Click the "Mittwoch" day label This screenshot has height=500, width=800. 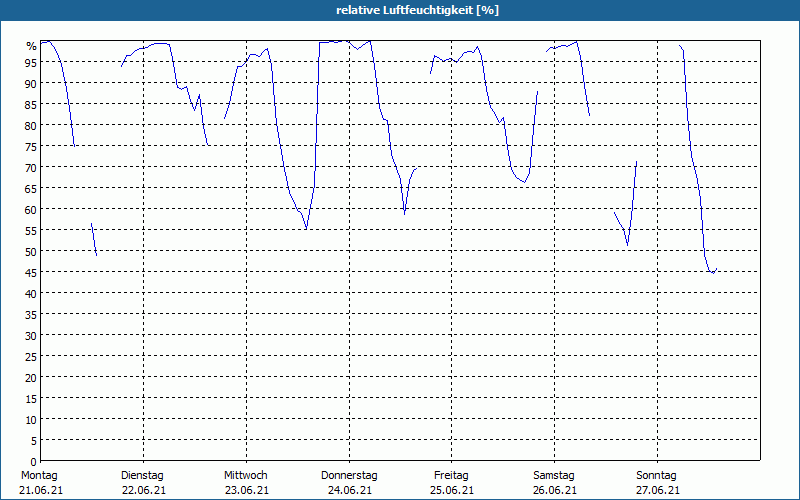[x=245, y=476]
